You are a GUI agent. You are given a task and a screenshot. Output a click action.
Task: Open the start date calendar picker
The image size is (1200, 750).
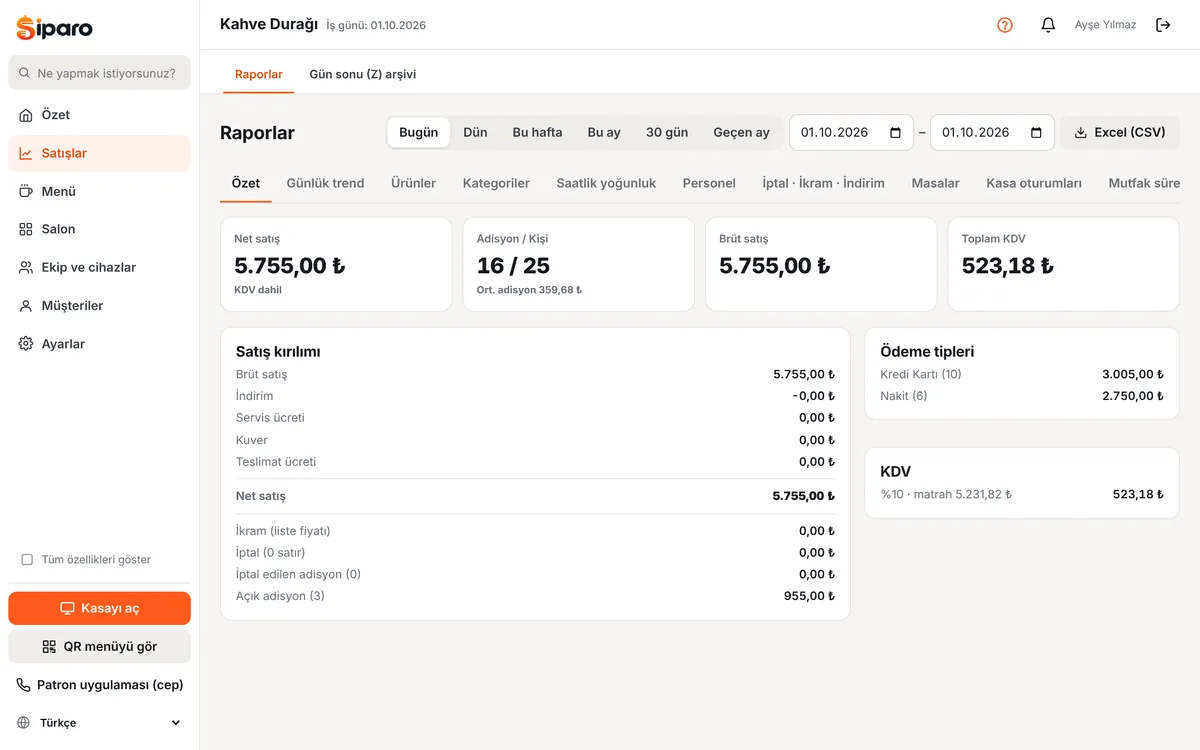coord(895,132)
